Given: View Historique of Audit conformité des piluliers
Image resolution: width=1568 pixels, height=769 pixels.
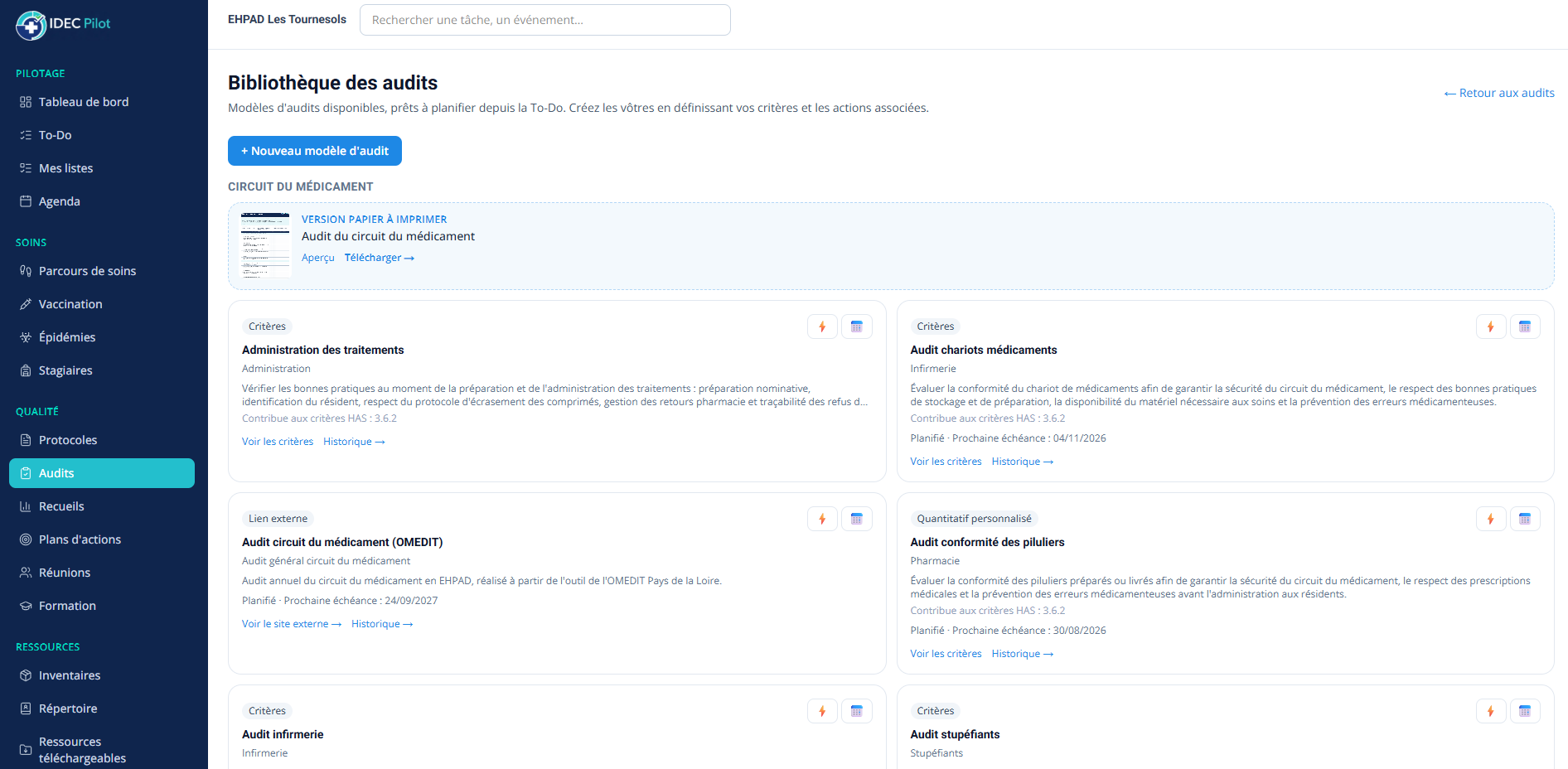Looking at the screenshot, I should click(1023, 654).
